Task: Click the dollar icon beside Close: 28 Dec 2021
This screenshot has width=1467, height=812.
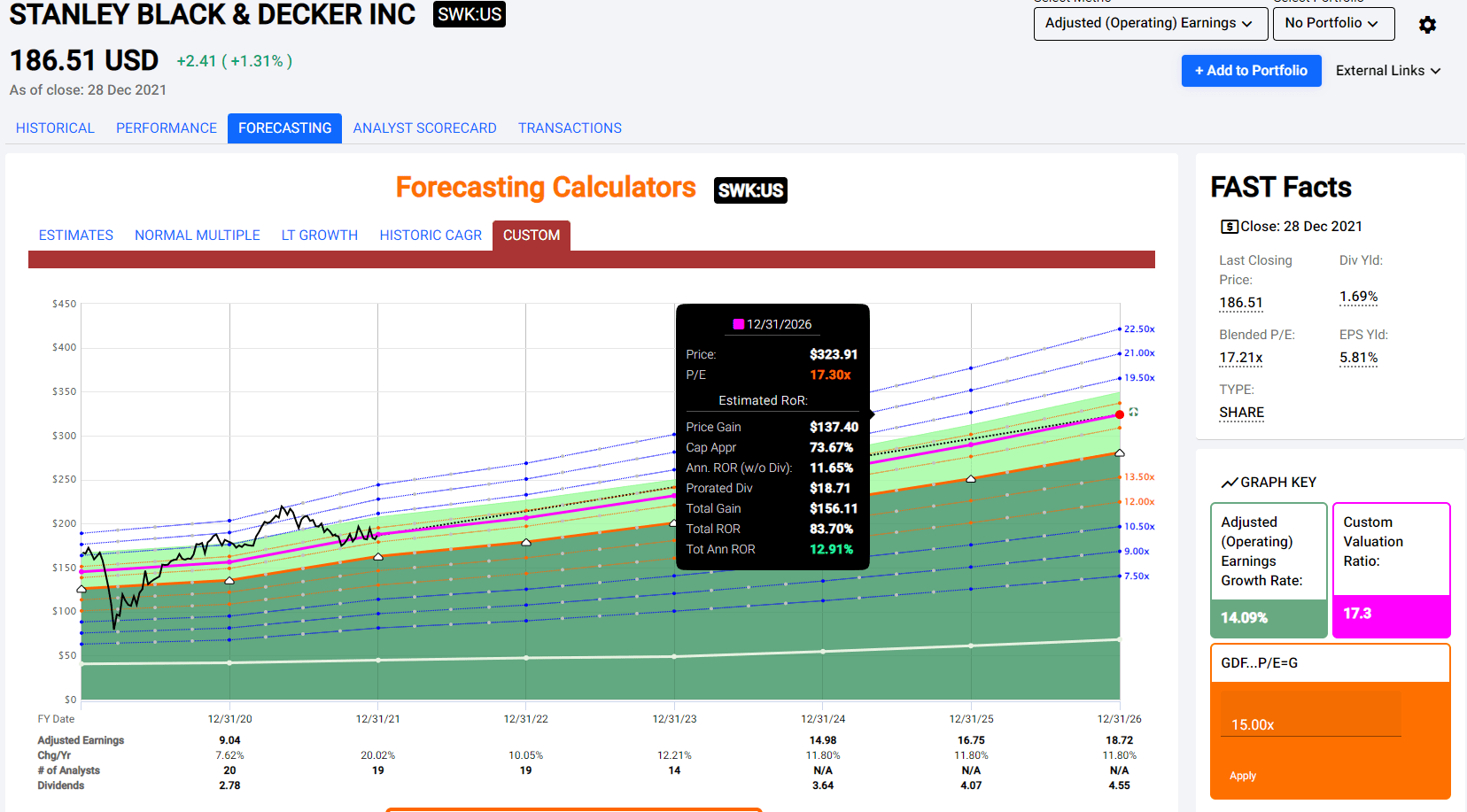Action: [x=1229, y=227]
